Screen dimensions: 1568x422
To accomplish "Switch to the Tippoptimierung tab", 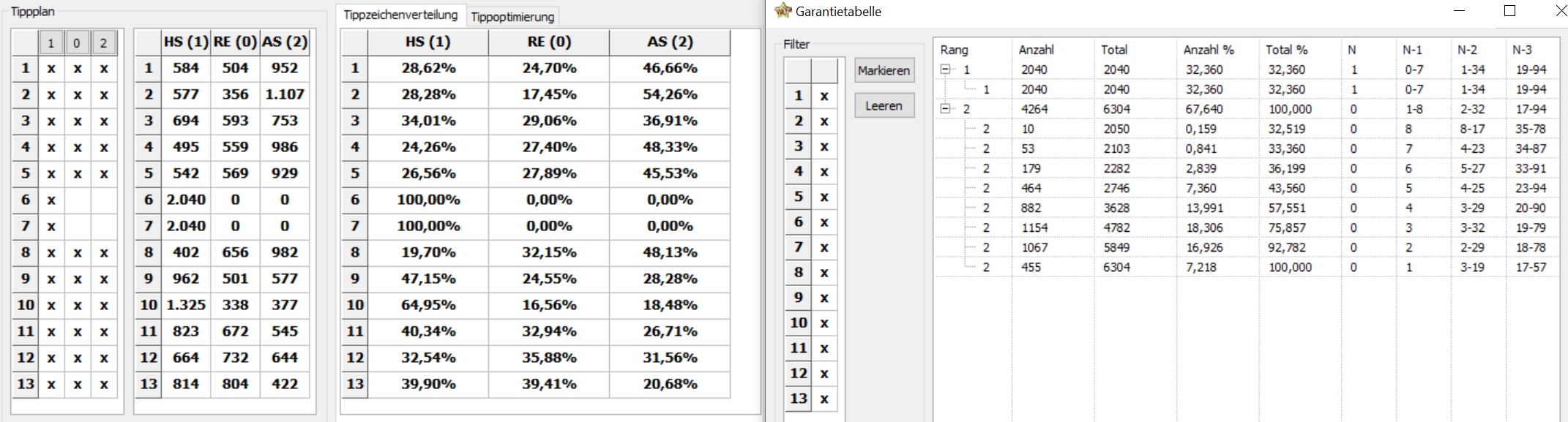I will pyautogui.click(x=512, y=17).
